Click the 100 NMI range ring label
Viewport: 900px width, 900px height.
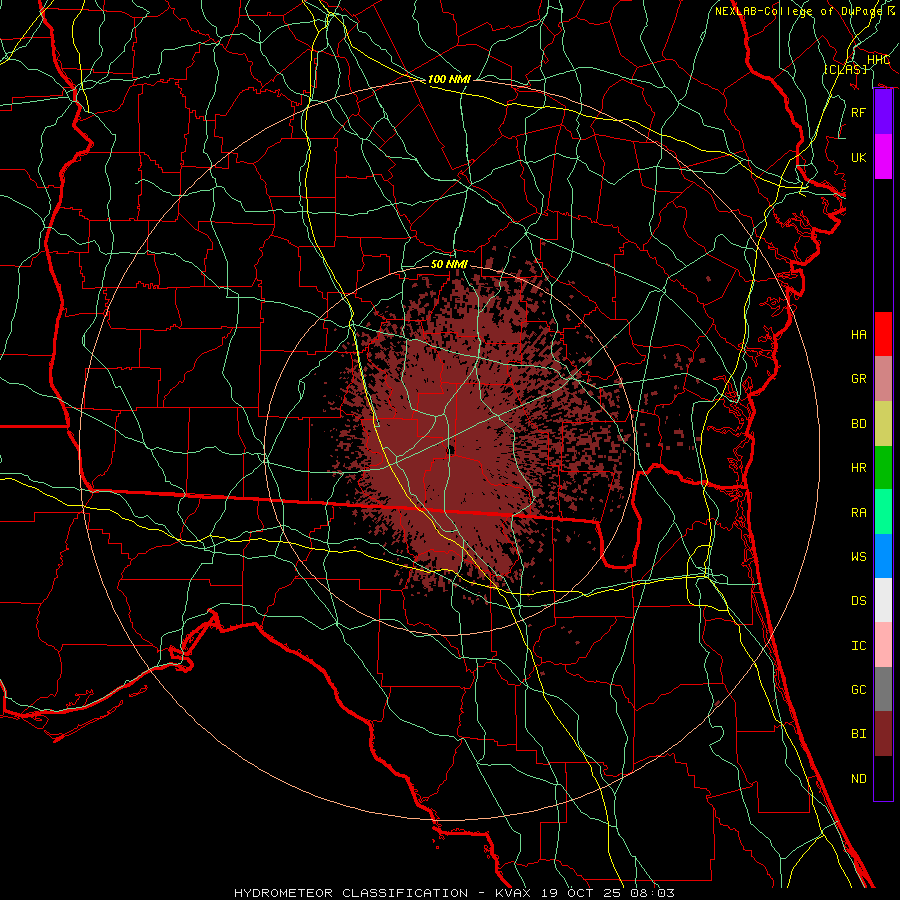tap(449, 79)
